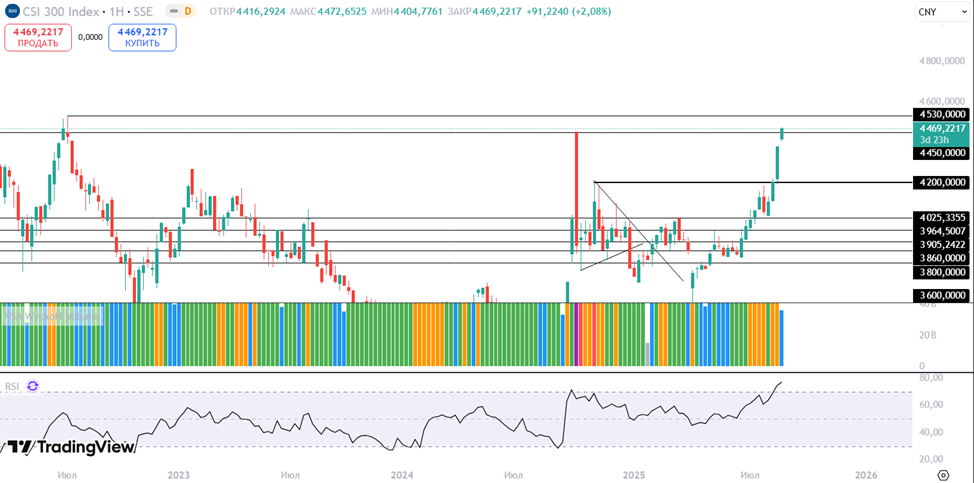Viewport: 974px width, 483px height.
Task: Click the current price 4469,2217 axis label
Action: click(941, 128)
